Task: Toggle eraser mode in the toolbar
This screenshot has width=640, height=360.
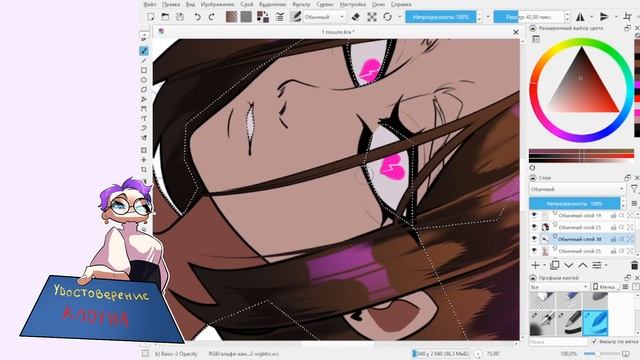Action: 356,17
